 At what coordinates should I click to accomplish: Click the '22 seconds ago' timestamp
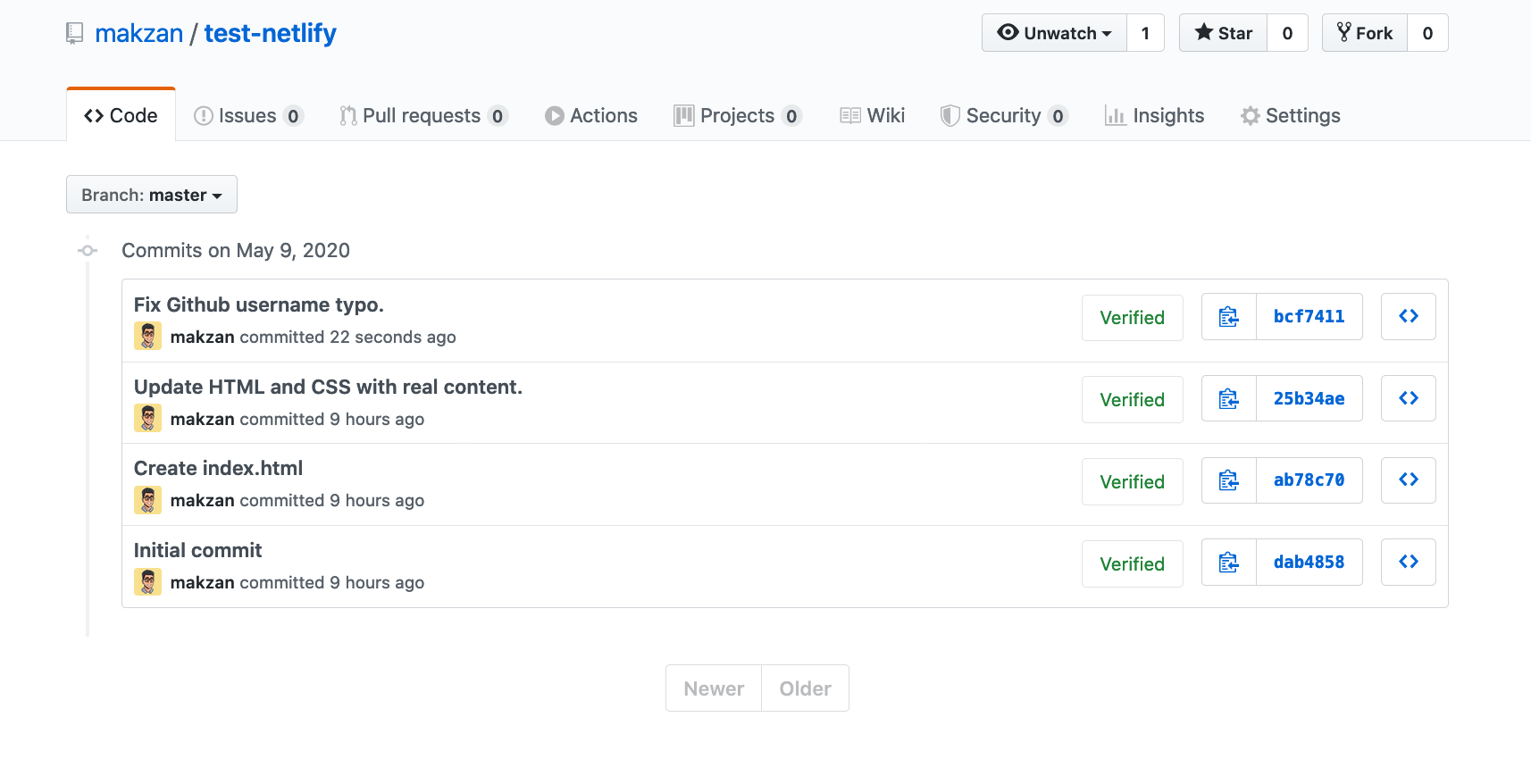393,337
